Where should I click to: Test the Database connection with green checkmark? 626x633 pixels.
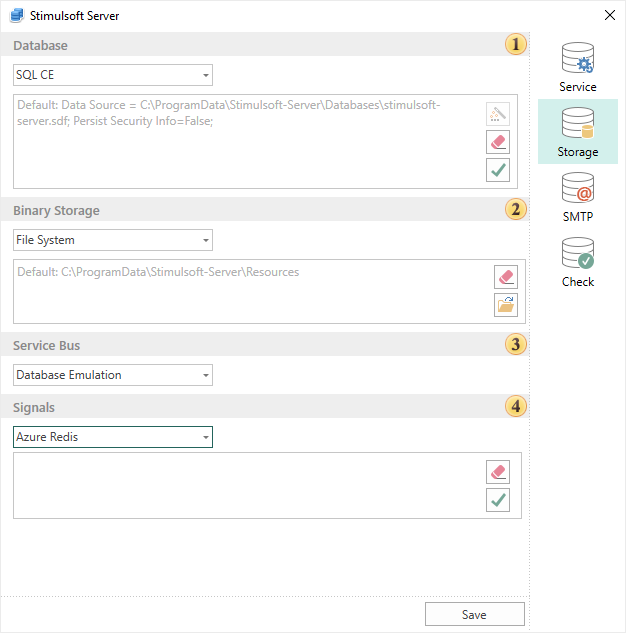(x=498, y=170)
